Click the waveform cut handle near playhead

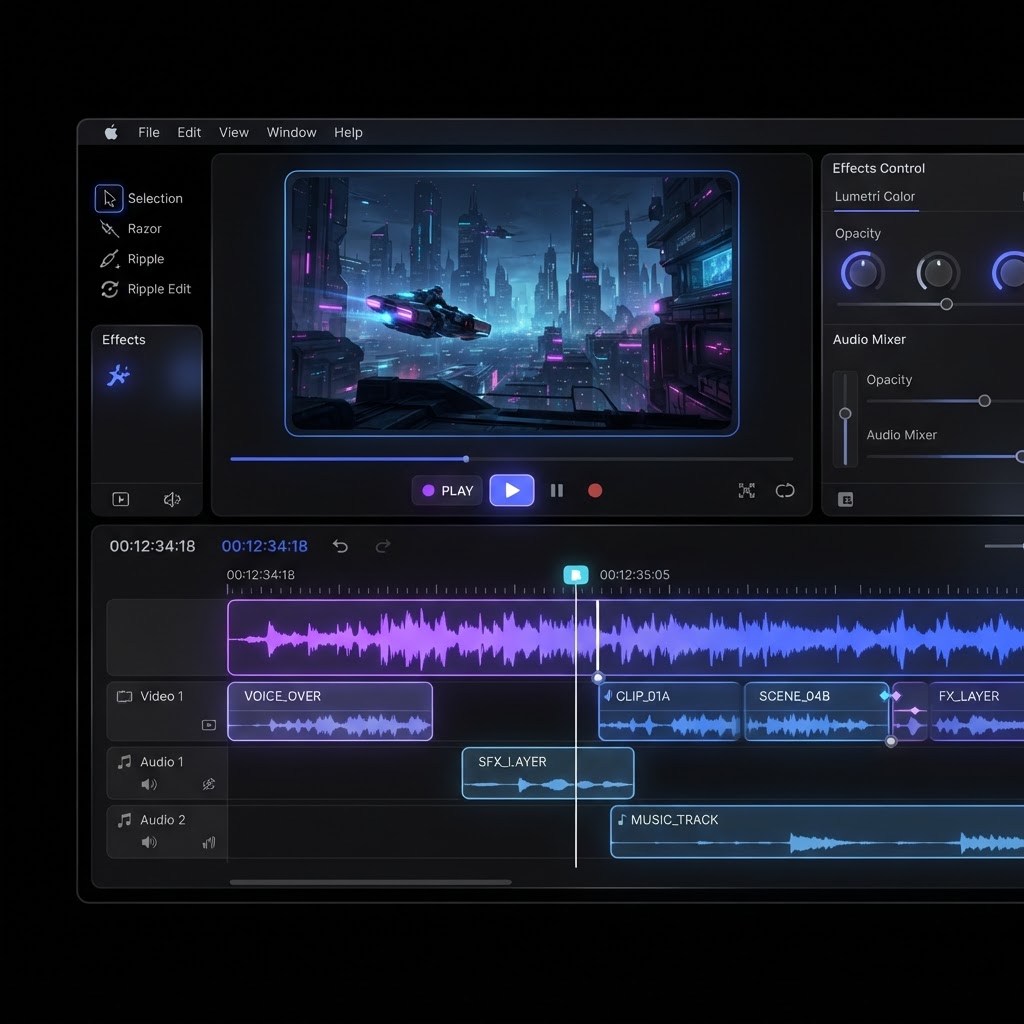pyautogui.click(x=598, y=678)
